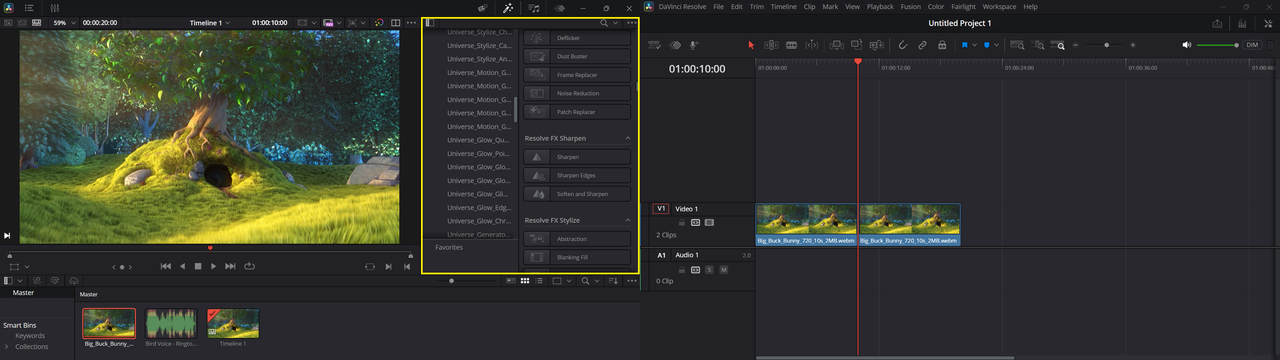Open the Marker color dropdown arrow
Screen dimensions: 1280x360
pyautogui.click(x=997, y=45)
